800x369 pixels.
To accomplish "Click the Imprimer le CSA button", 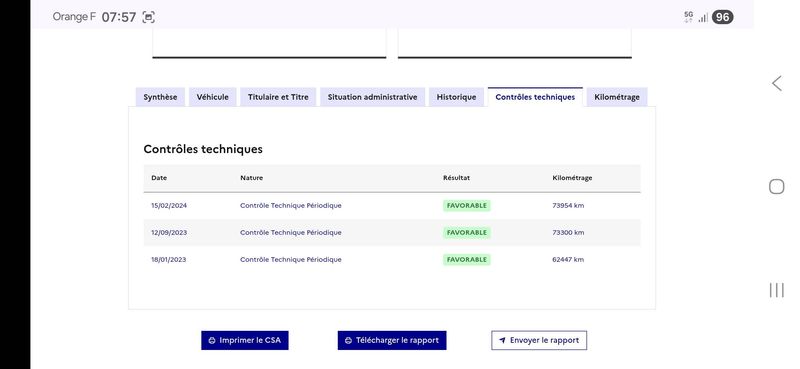I will [x=245, y=340].
